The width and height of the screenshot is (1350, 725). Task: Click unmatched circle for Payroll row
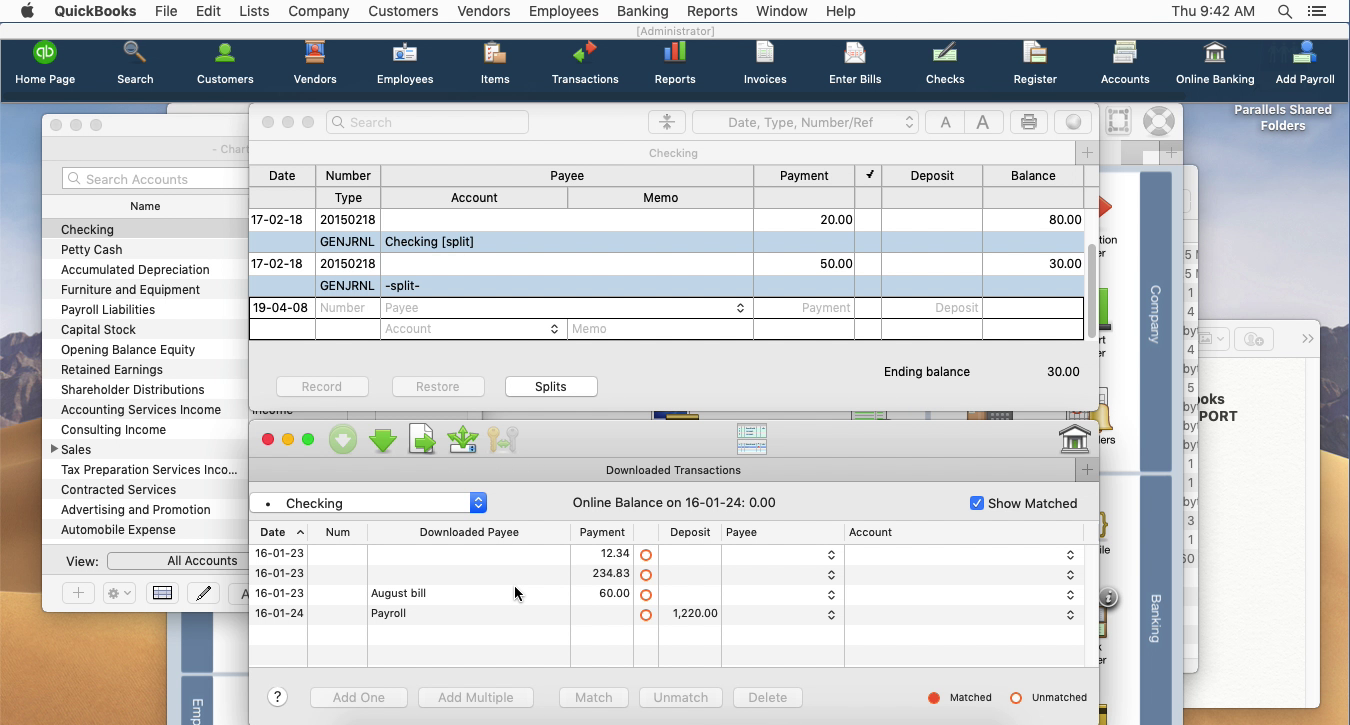pyautogui.click(x=646, y=615)
